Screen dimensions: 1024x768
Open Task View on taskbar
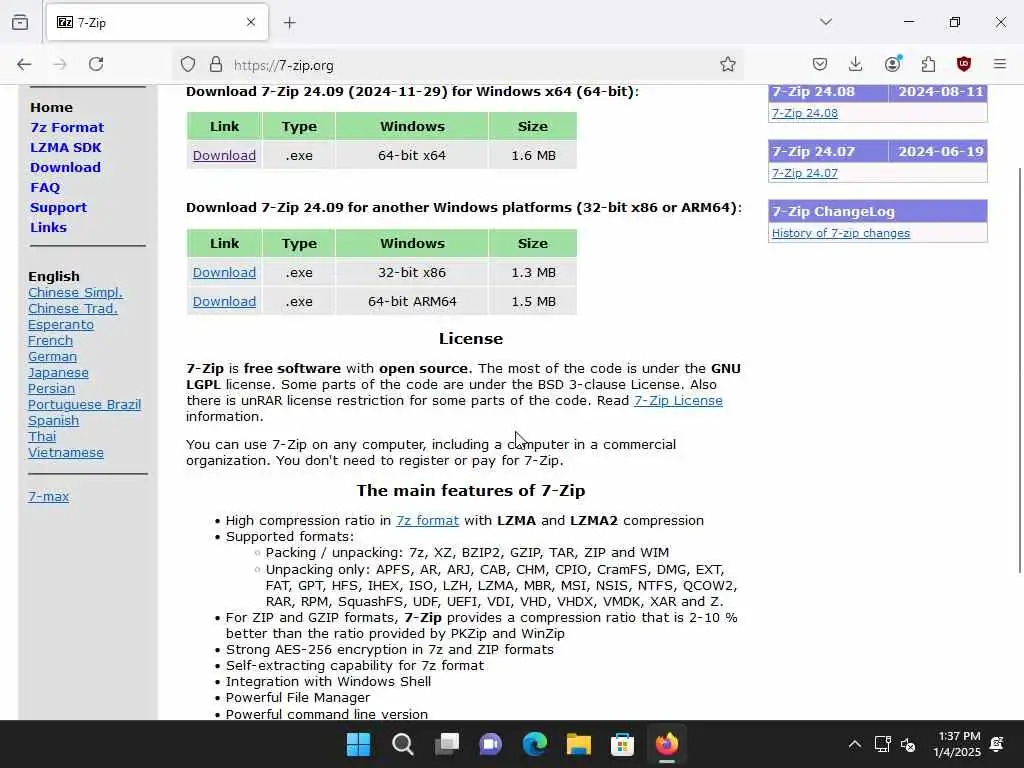pyautogui.click(x=447, y=744)
